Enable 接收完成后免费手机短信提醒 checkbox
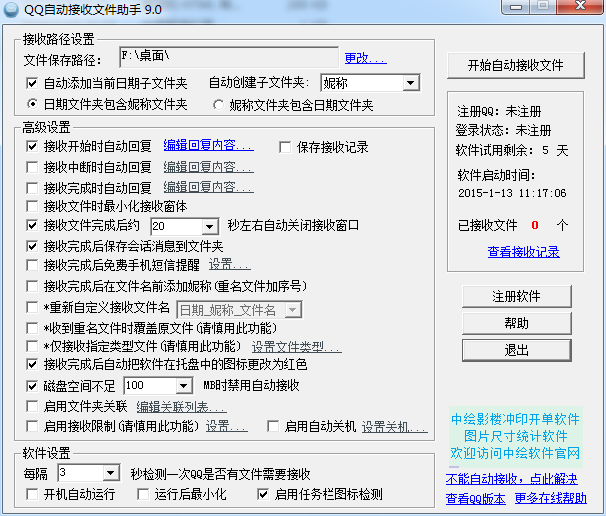This screenshot has height=516, width=606. [32, 265]
